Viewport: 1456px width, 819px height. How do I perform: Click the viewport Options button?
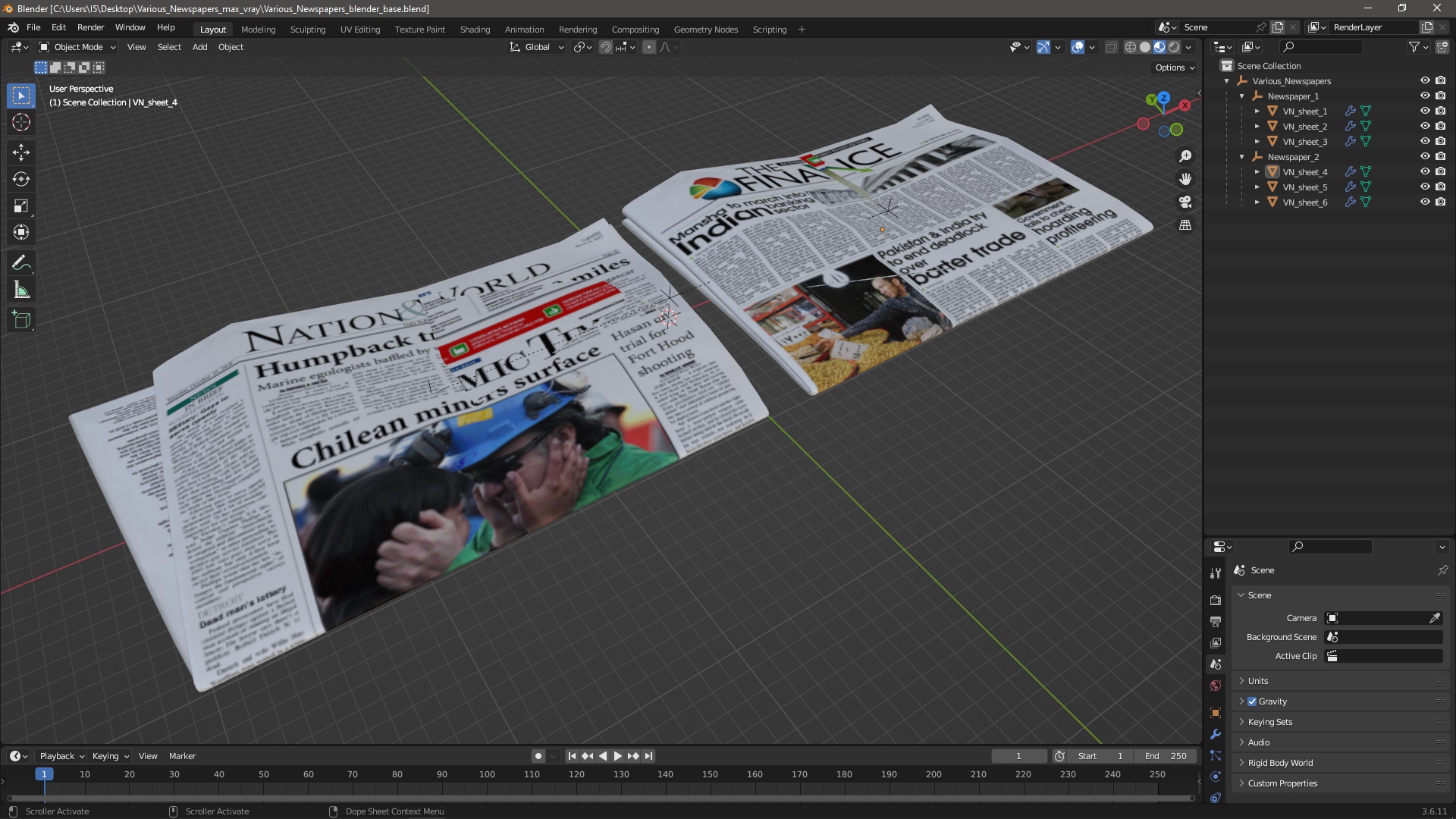pos(1174,67)
